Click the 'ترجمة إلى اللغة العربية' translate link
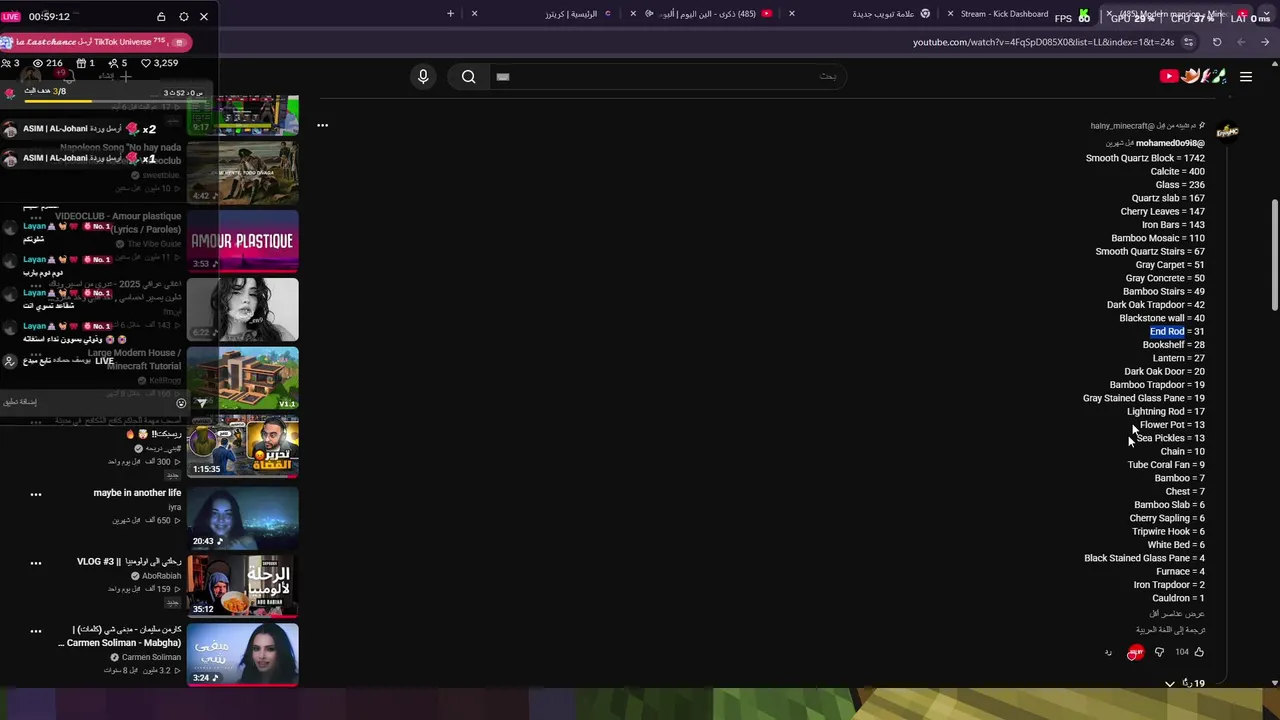 (1170, 630)
